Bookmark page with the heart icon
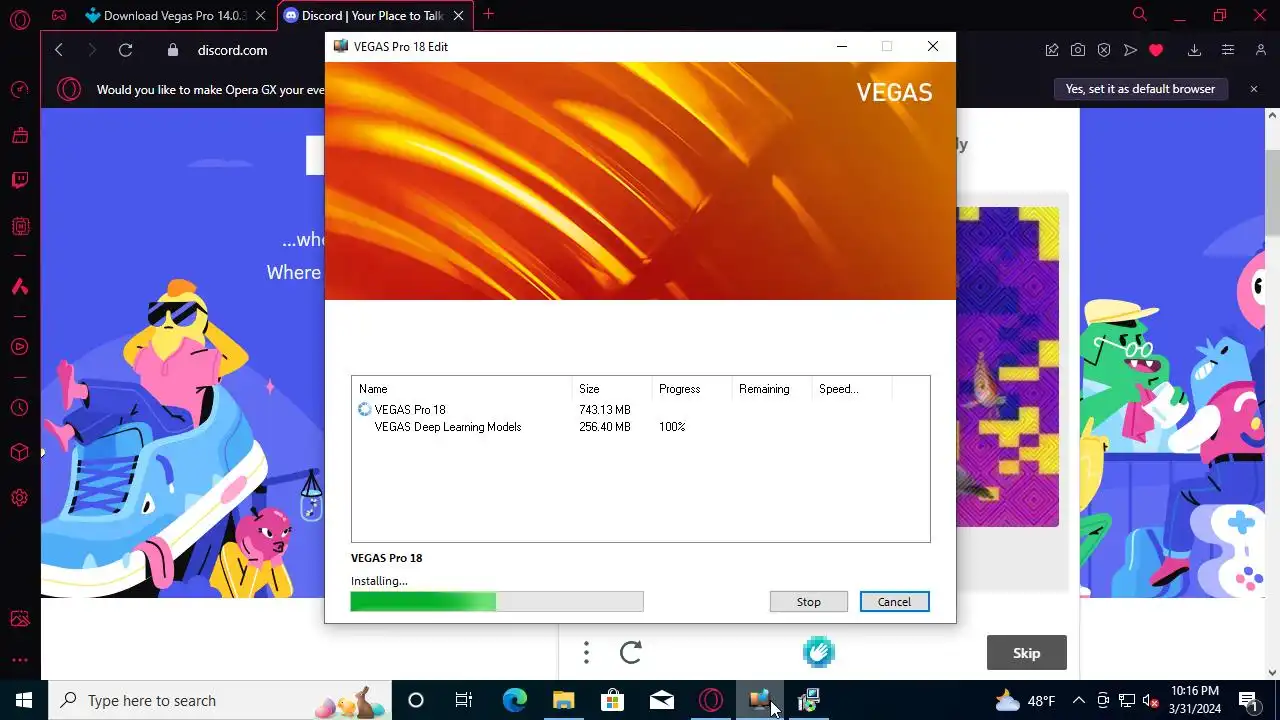This screenshot has width=1280, height=720. 1156,50
